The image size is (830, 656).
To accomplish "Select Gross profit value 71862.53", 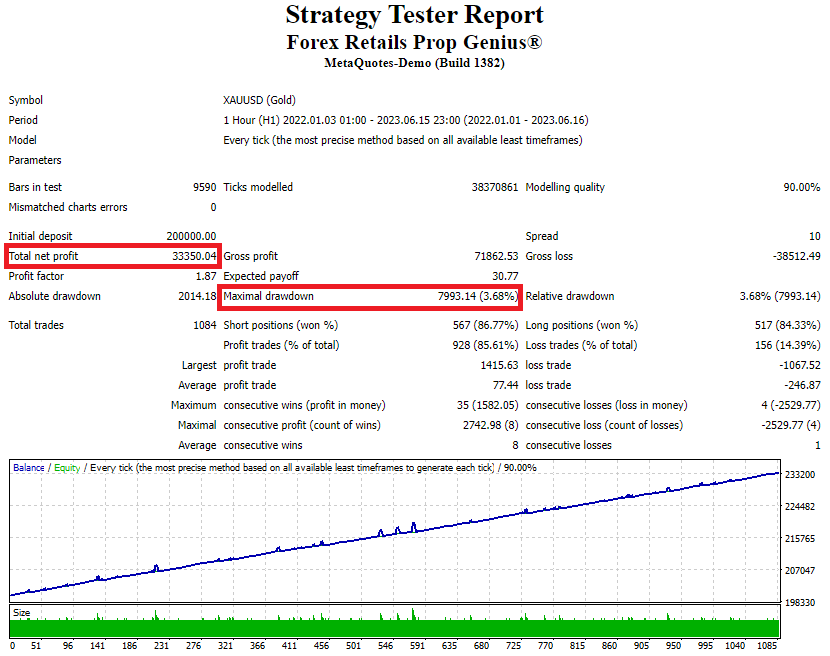I will pos(496,256).
